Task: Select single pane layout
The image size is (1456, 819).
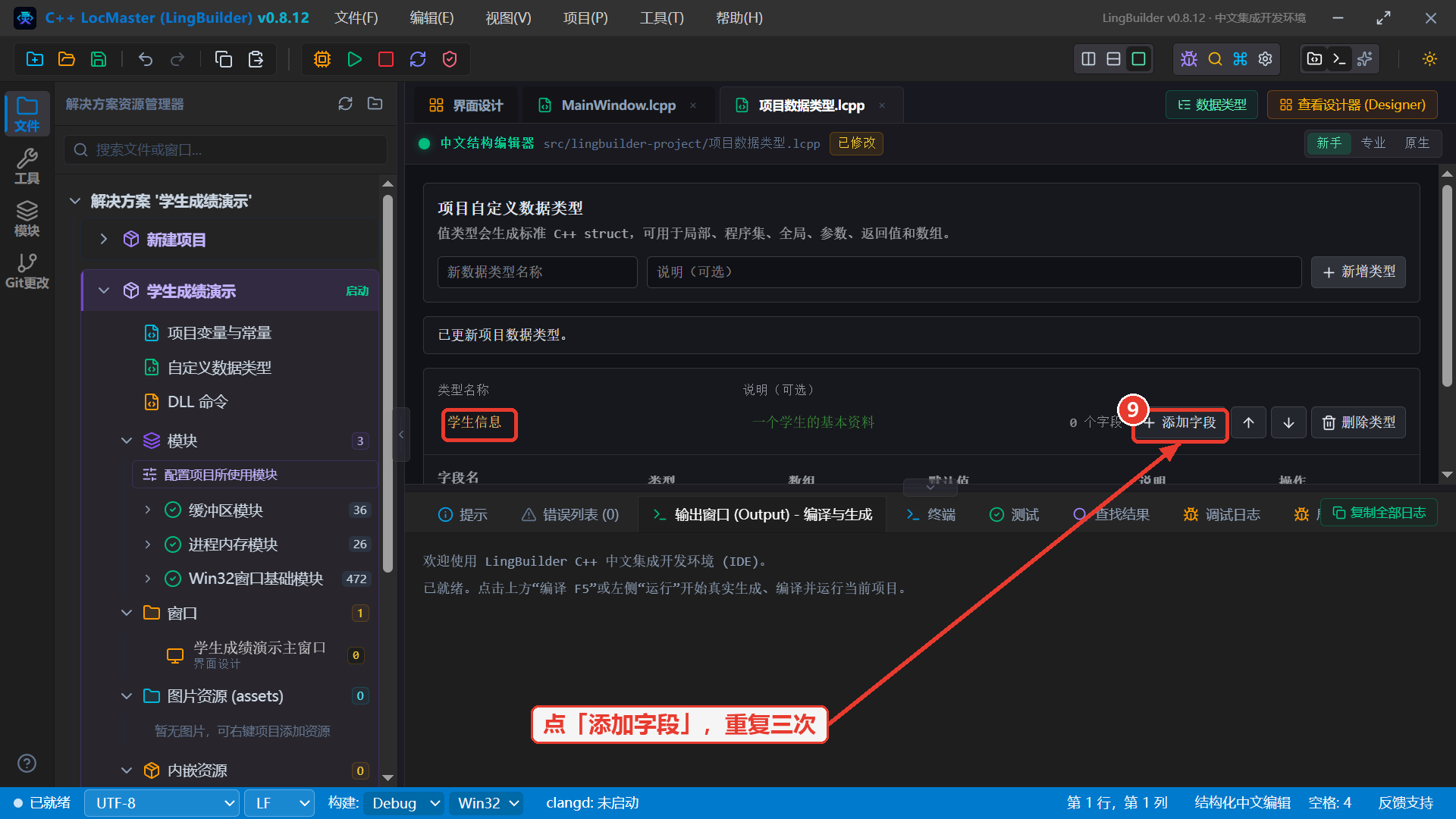Action: 1138,59
